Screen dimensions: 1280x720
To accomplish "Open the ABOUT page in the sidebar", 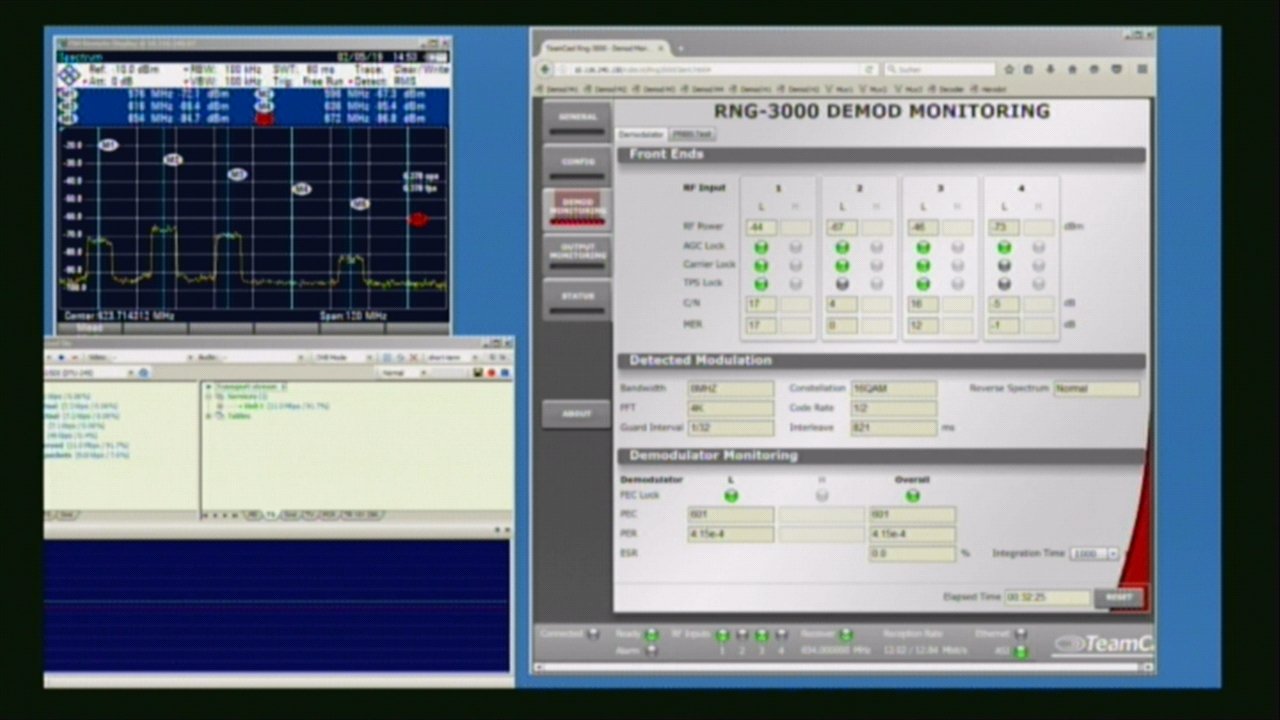I will (x=576, y=414).
